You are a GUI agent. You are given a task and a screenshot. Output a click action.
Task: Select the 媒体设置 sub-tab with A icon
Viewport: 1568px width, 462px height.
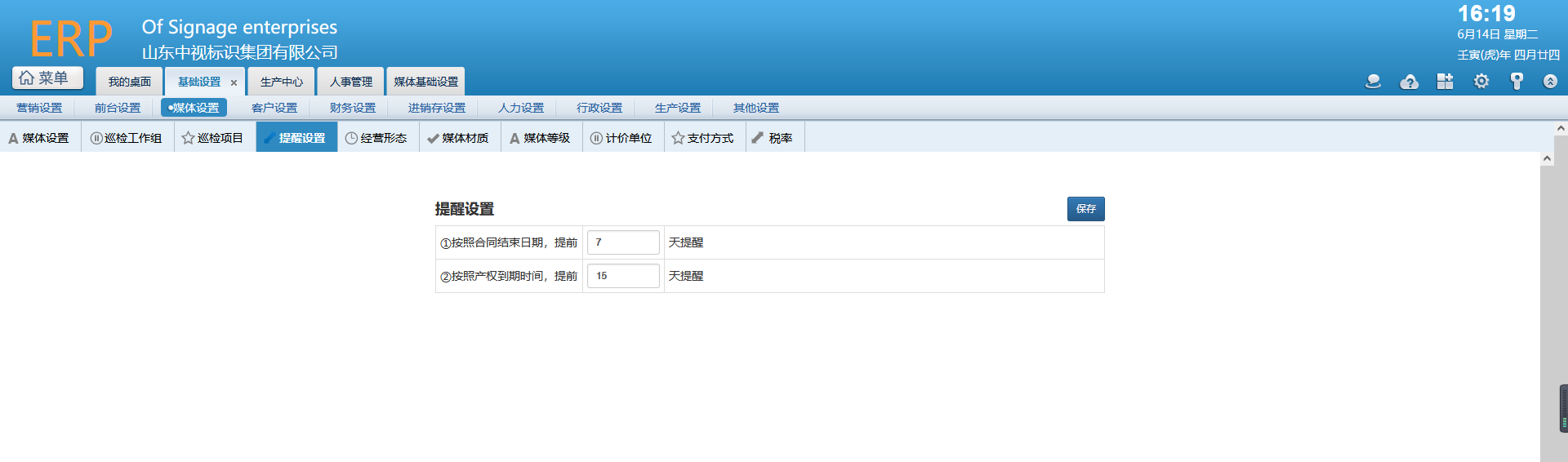[40, 138]
